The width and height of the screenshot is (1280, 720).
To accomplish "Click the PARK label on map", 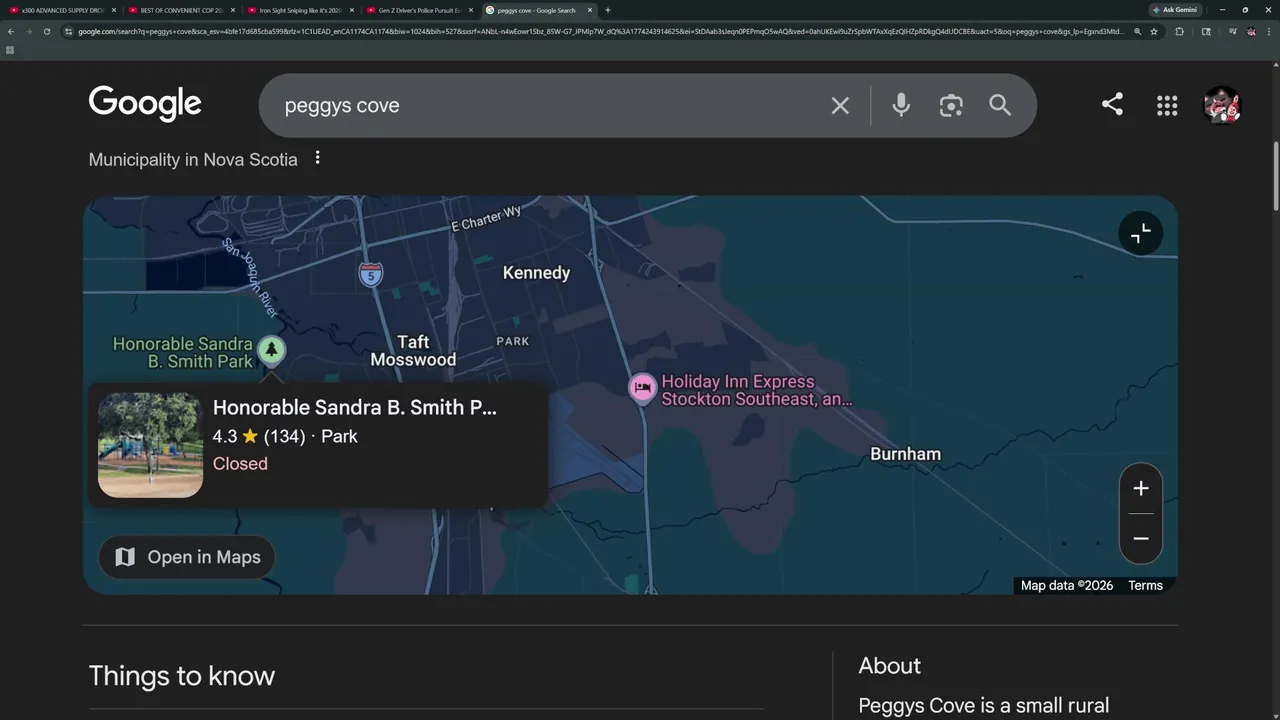I will [513, 341].
